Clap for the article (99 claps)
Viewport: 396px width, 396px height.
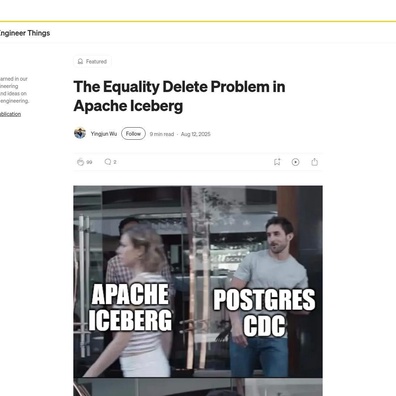(80, 162)
